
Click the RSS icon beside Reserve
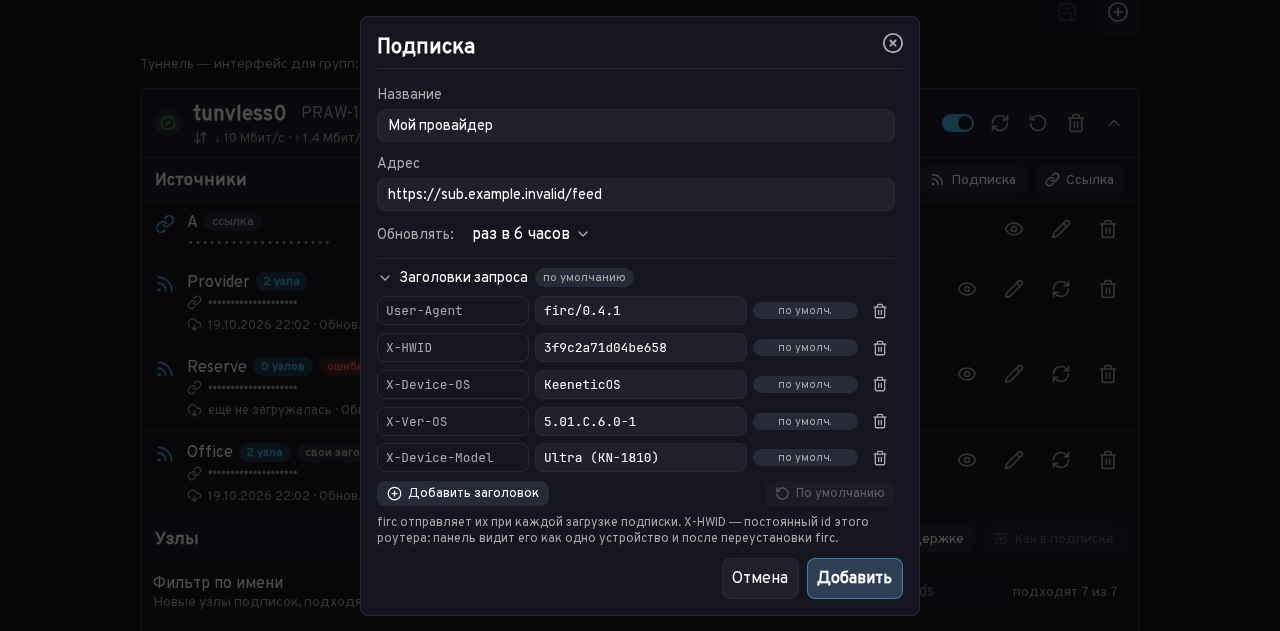pyautogui.click(x=165, y=367)
